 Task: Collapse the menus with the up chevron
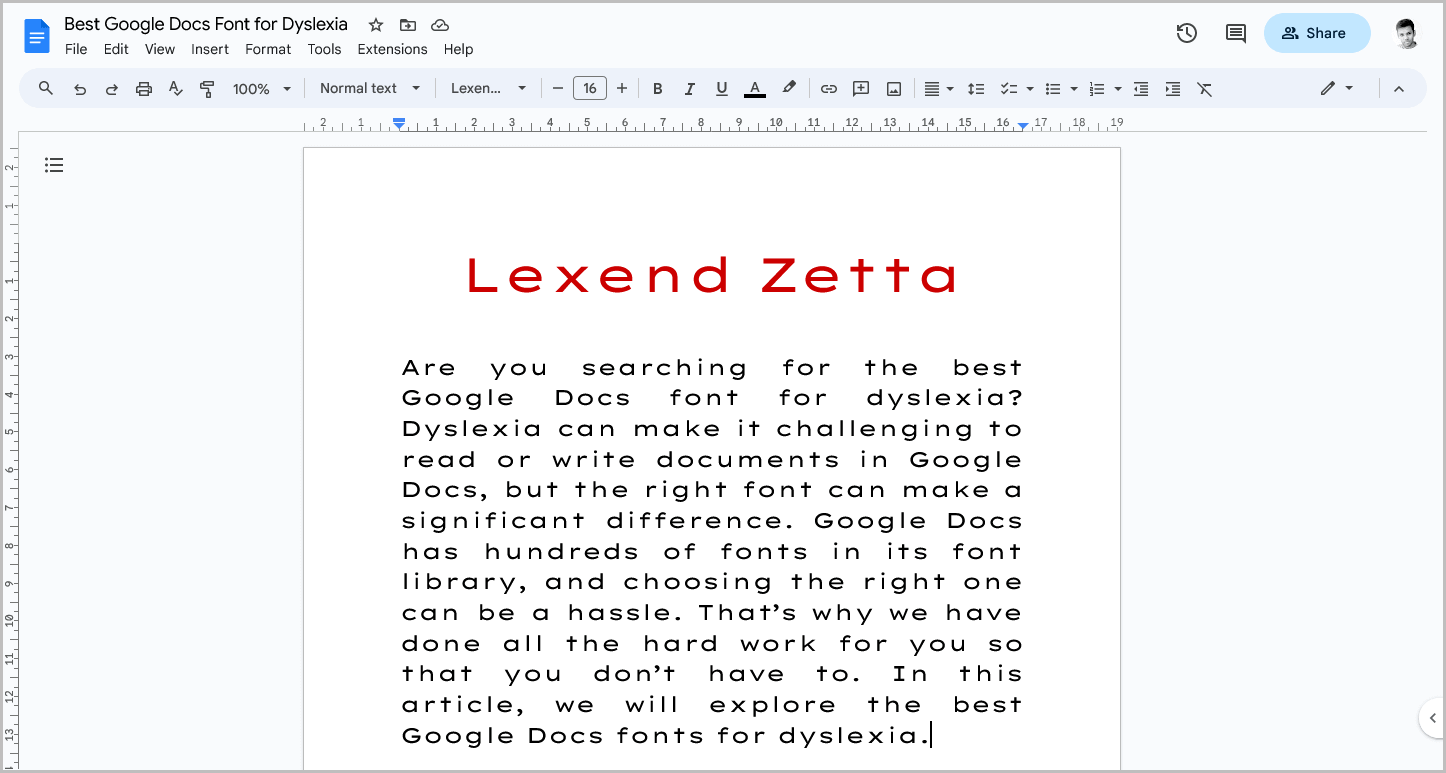pyautogui.click(x=1399, y=89)
